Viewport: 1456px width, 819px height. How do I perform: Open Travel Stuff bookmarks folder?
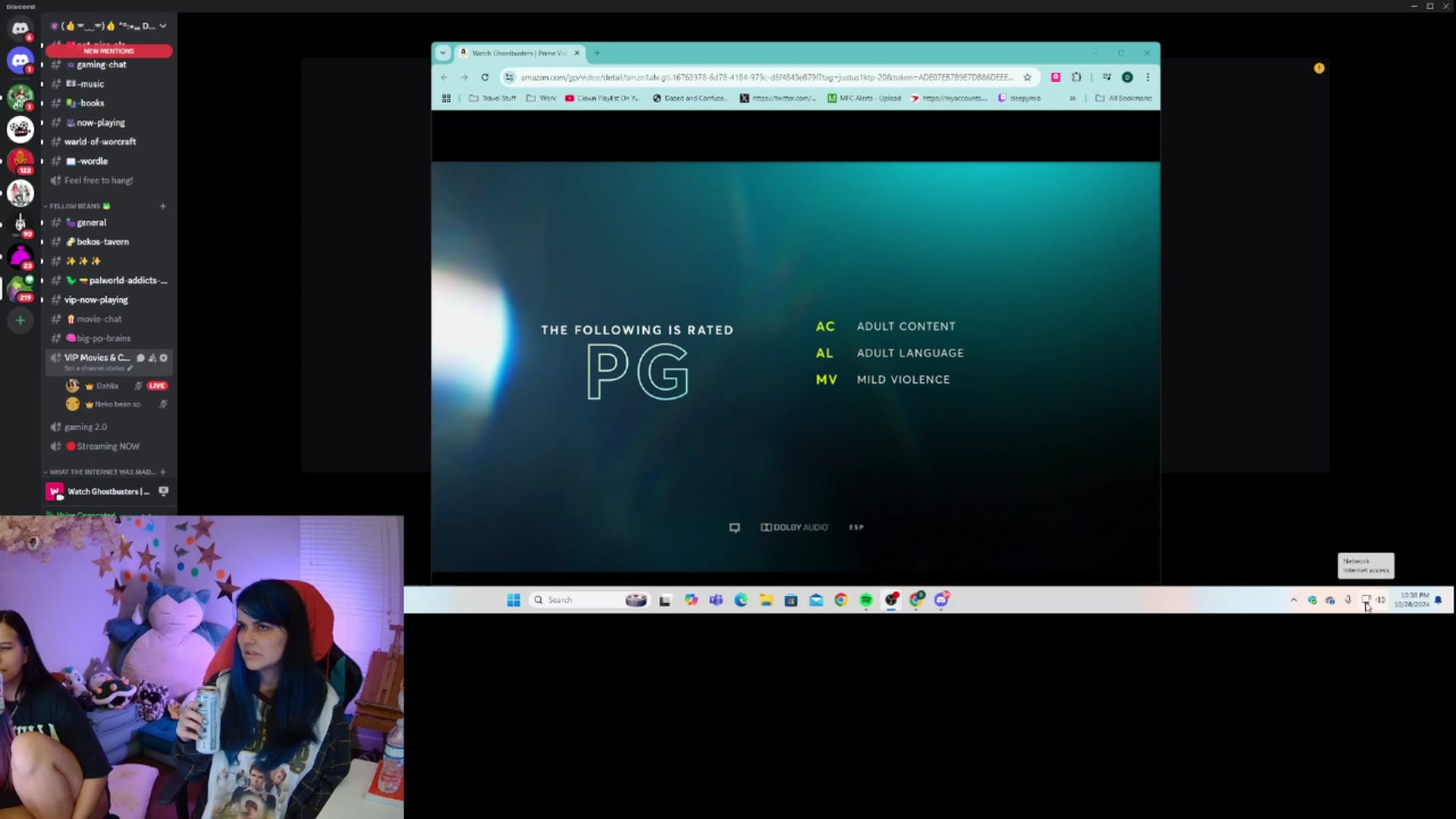(492, 99)
